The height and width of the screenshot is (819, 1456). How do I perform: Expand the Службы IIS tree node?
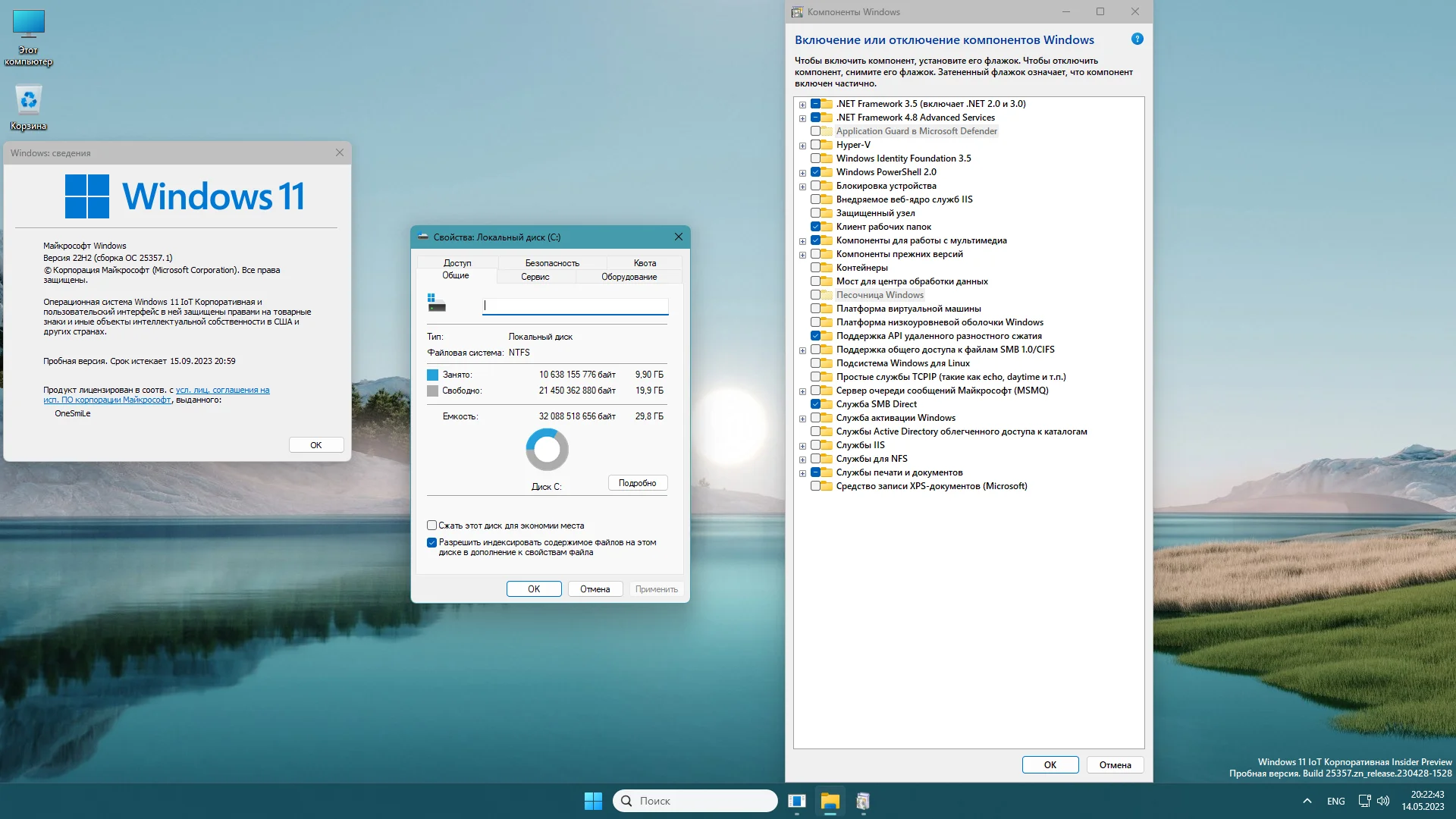pos(802,446)
